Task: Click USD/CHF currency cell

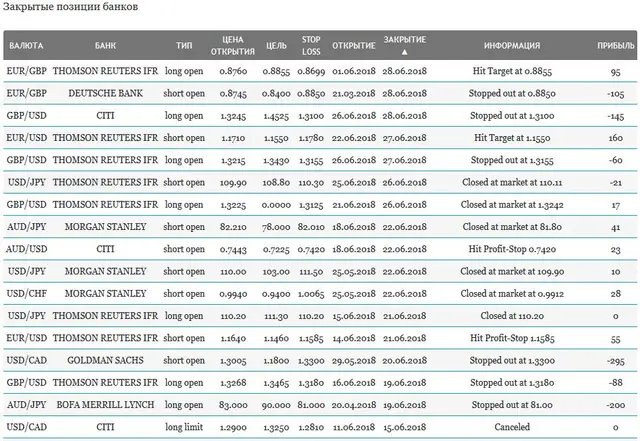Action: 27,294
